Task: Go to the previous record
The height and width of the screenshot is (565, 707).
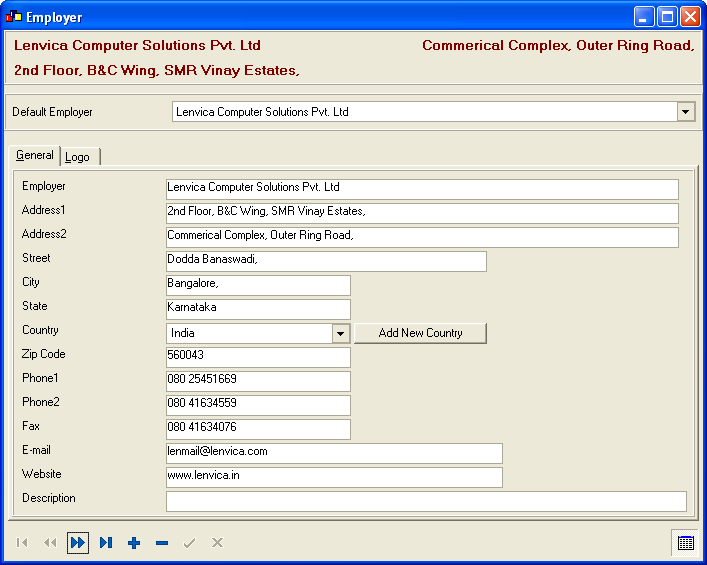Action: click(x=50, y=542)
